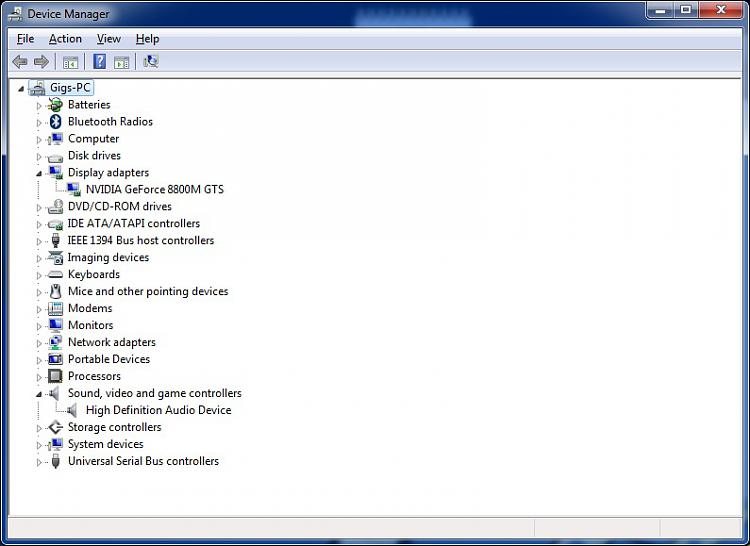Click the Device Manager title bar icon
This screenshot has width=750, height=546.
pyautogui.click(x=15, y=14)
